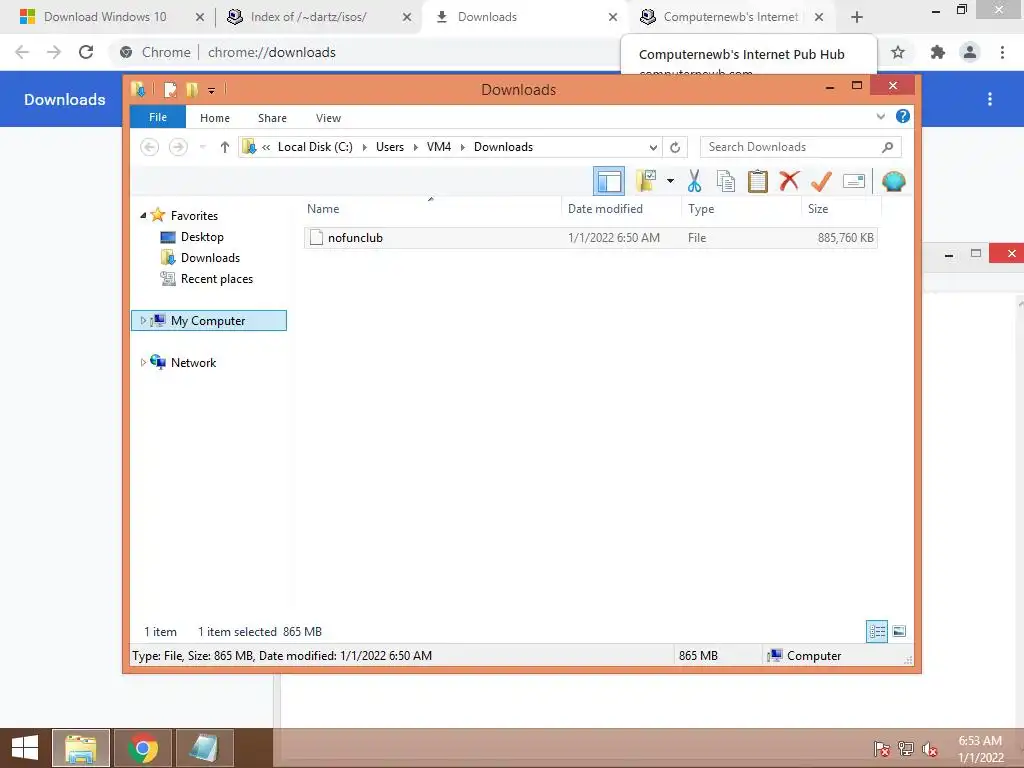Expand the ribbon with the chevron arrow
The height and width of the screenshot is (768, 1024).
[880, 116]
